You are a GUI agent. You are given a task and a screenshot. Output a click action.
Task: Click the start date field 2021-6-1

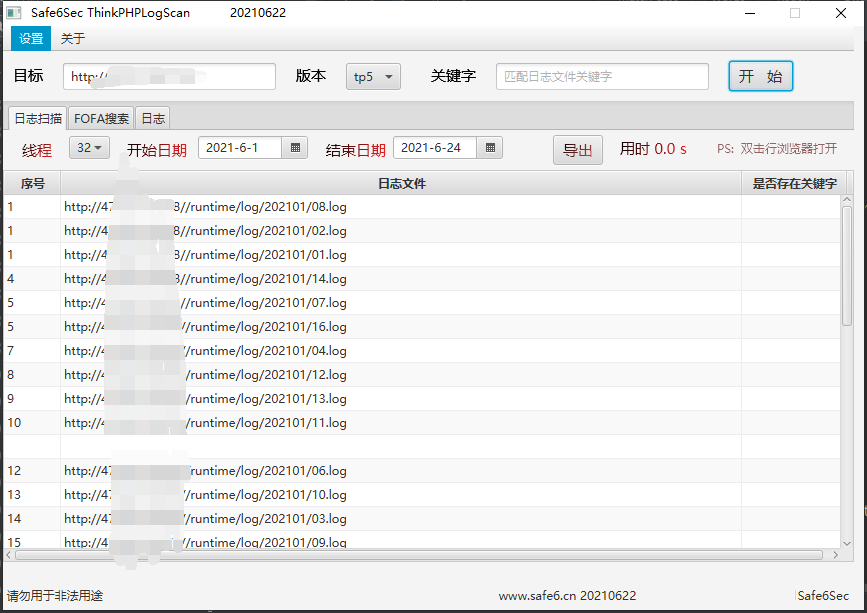[x=240, y=148]
